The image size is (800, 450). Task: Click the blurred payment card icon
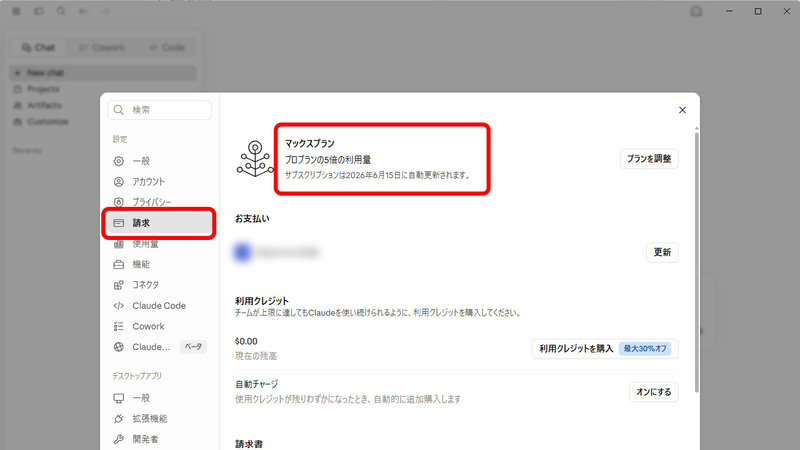[x=242, y=252]
